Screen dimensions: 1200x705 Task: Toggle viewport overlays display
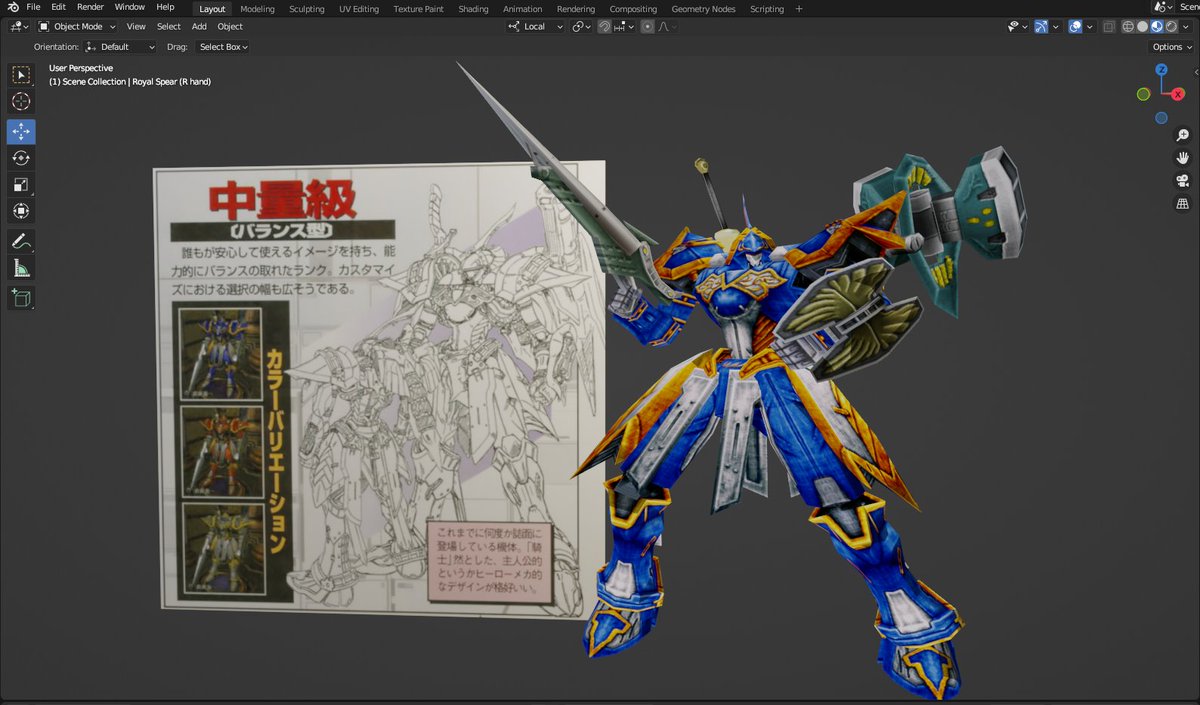pyautogui.click(x=1075, y=27)
